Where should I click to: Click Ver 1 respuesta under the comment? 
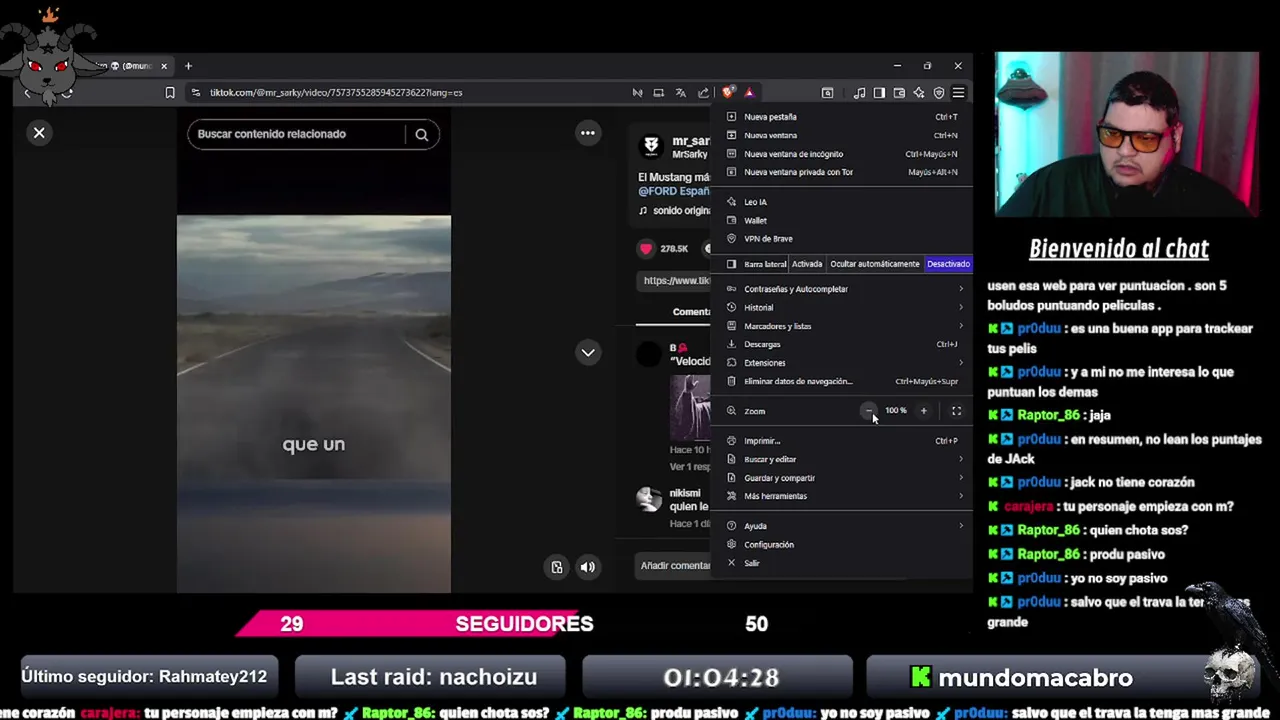coord(690,467)
